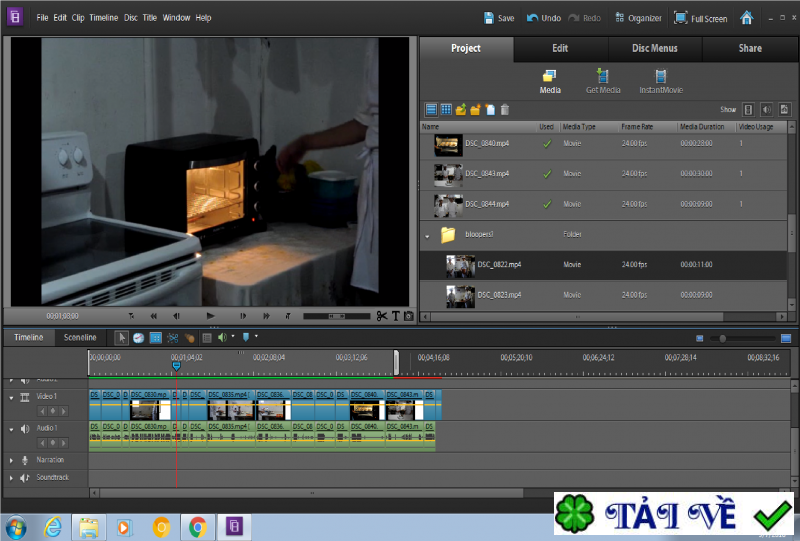Adjust the timeline zoom slider
Viewport: 800px width, 541px height.
pos(723,338)
